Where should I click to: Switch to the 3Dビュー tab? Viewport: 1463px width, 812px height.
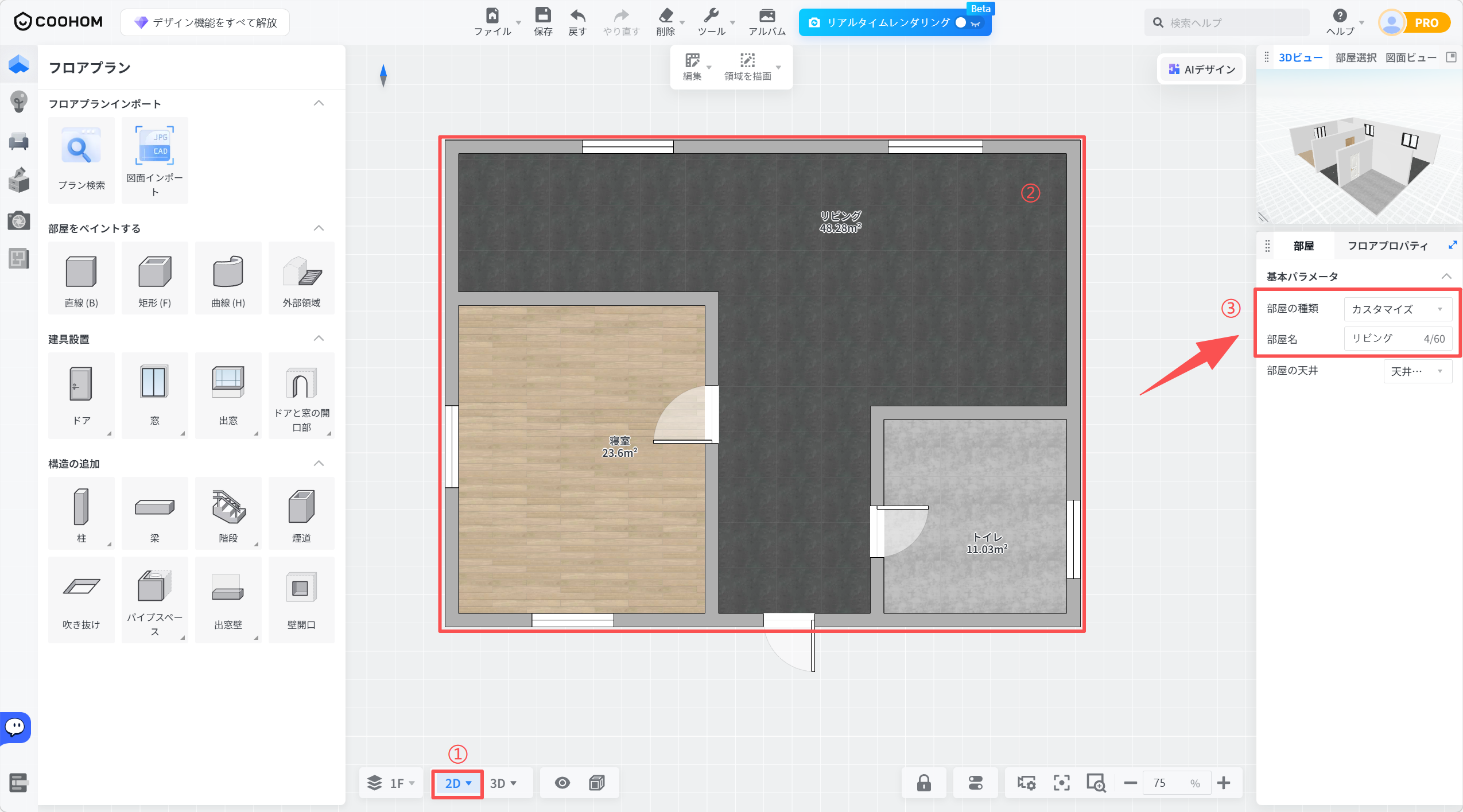point(1300,58)
